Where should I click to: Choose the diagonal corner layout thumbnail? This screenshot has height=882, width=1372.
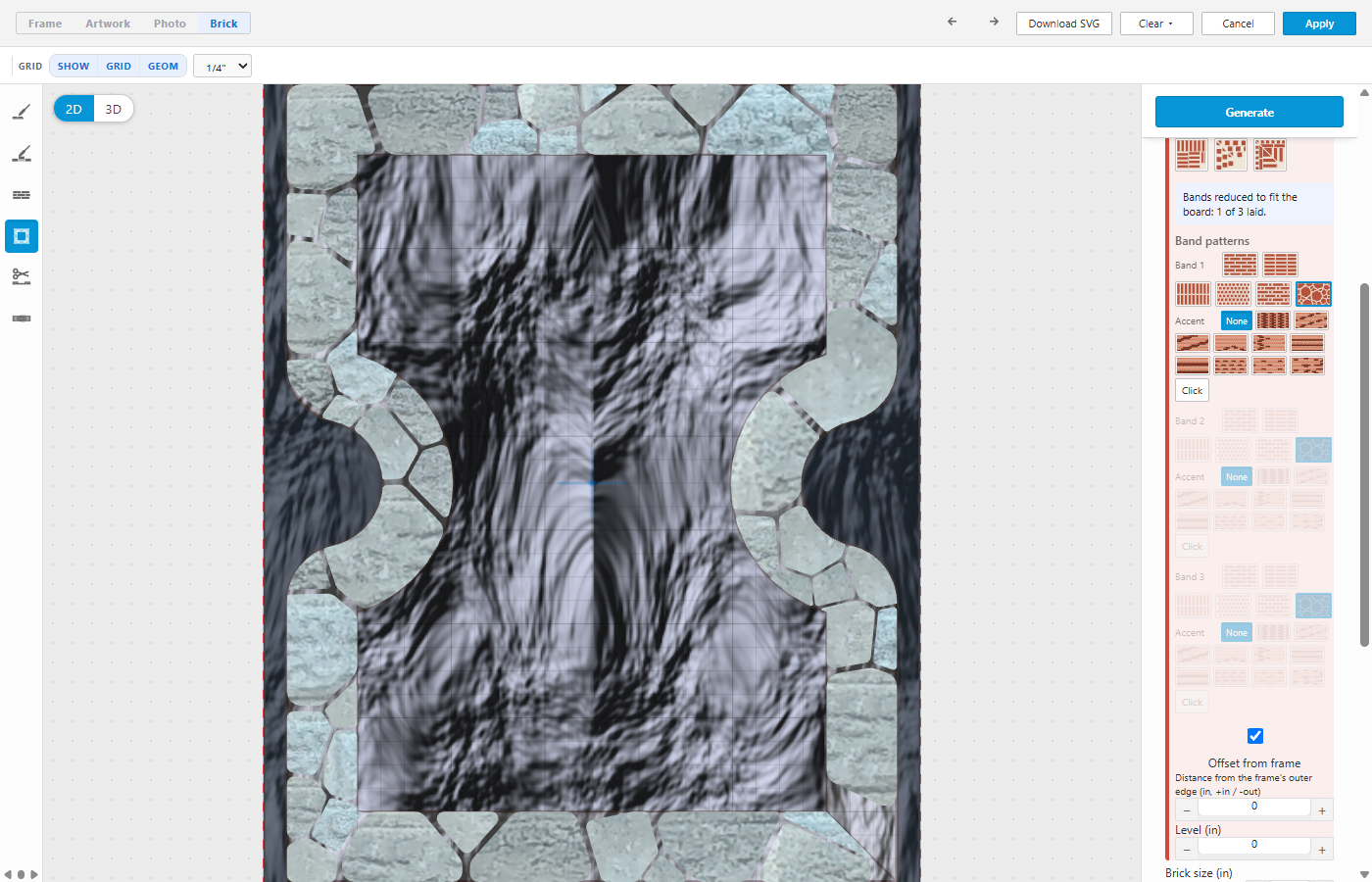(x=1270, y=155)
